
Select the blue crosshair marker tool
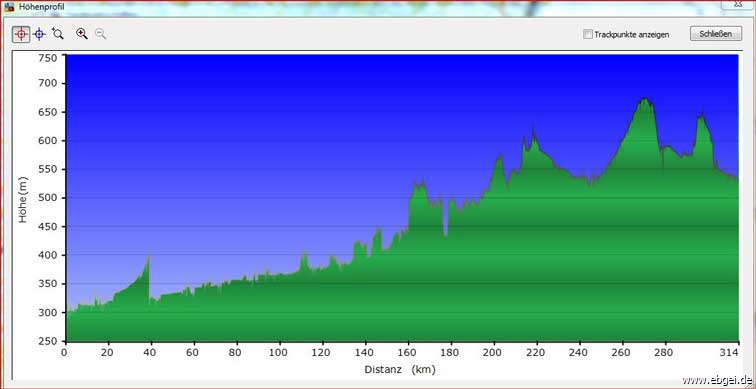[x=40, y=34]
